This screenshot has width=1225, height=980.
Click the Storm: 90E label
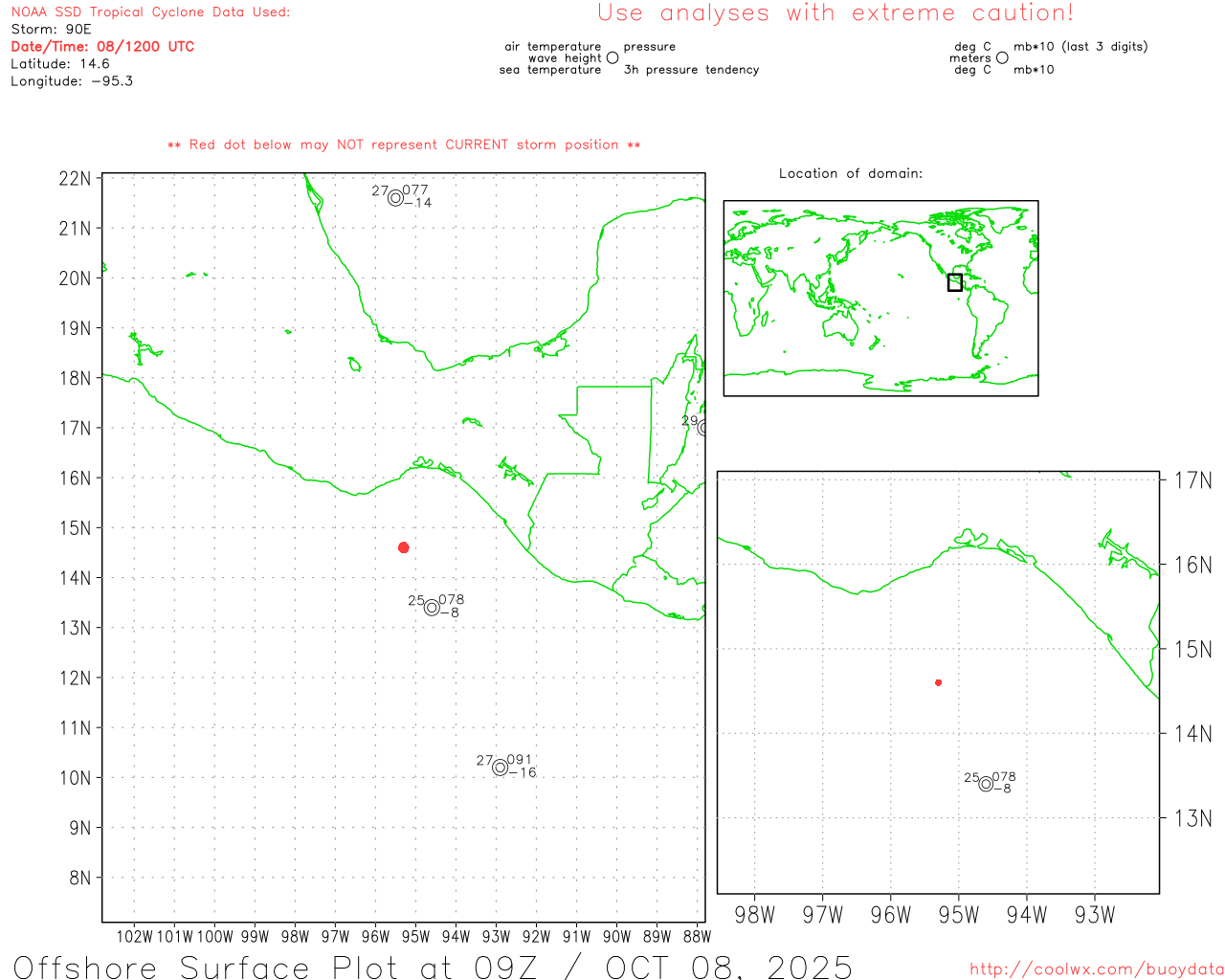(x=51, y=30)
